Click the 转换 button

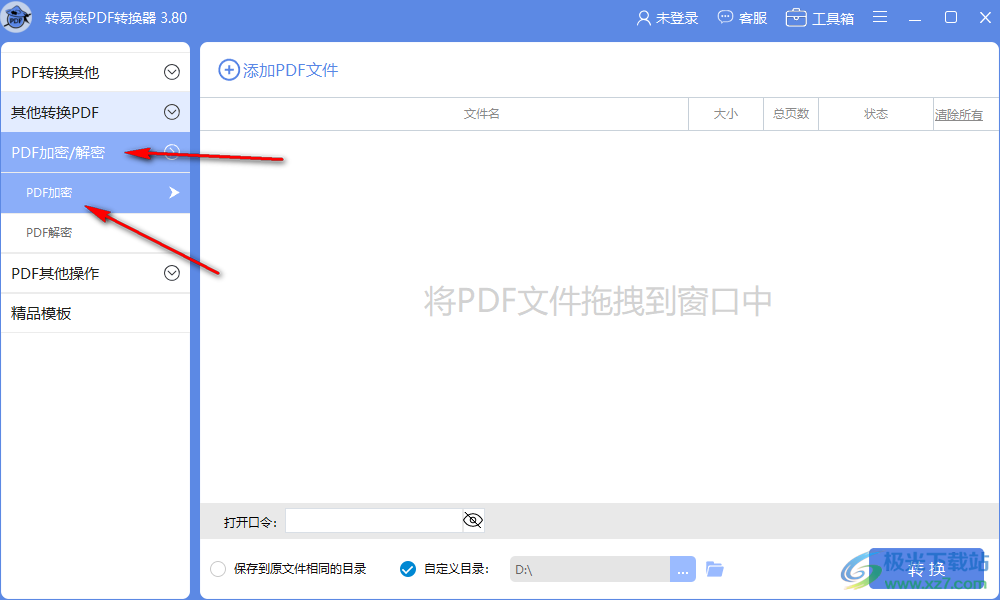tap(926, 569)
